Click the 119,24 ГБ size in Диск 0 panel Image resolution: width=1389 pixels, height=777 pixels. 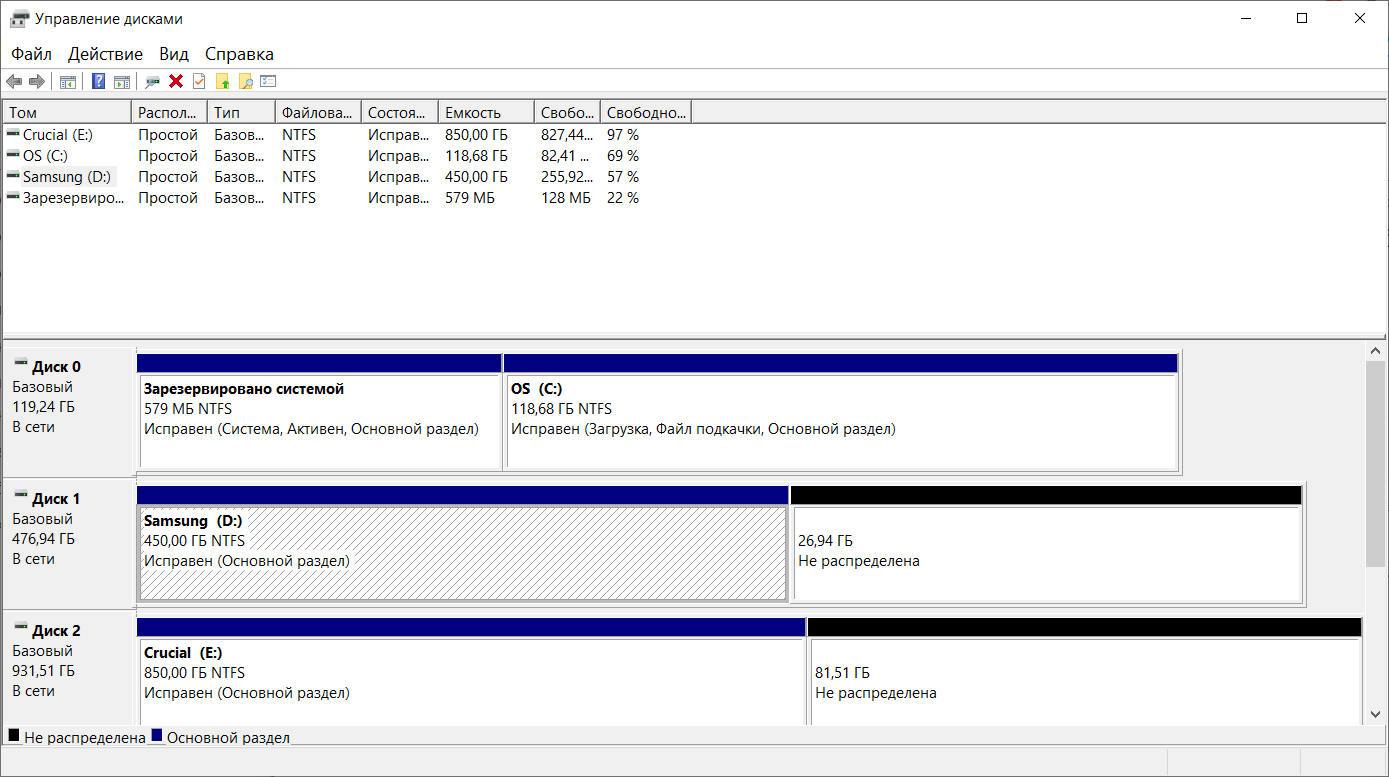coord(44,407)
